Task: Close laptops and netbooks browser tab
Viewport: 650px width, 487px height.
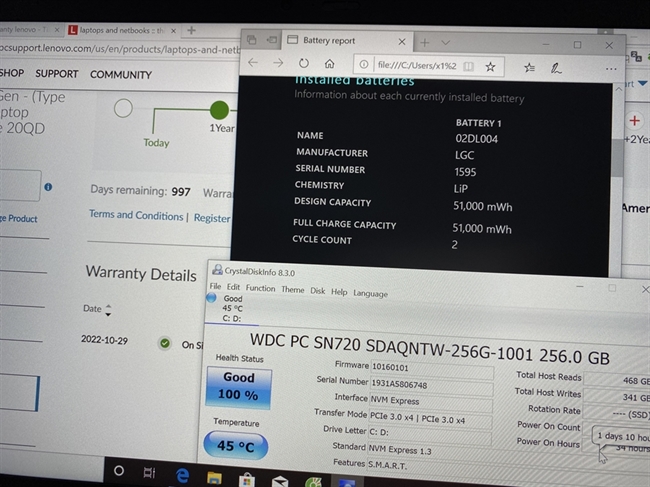Action: tap(174, 31)
